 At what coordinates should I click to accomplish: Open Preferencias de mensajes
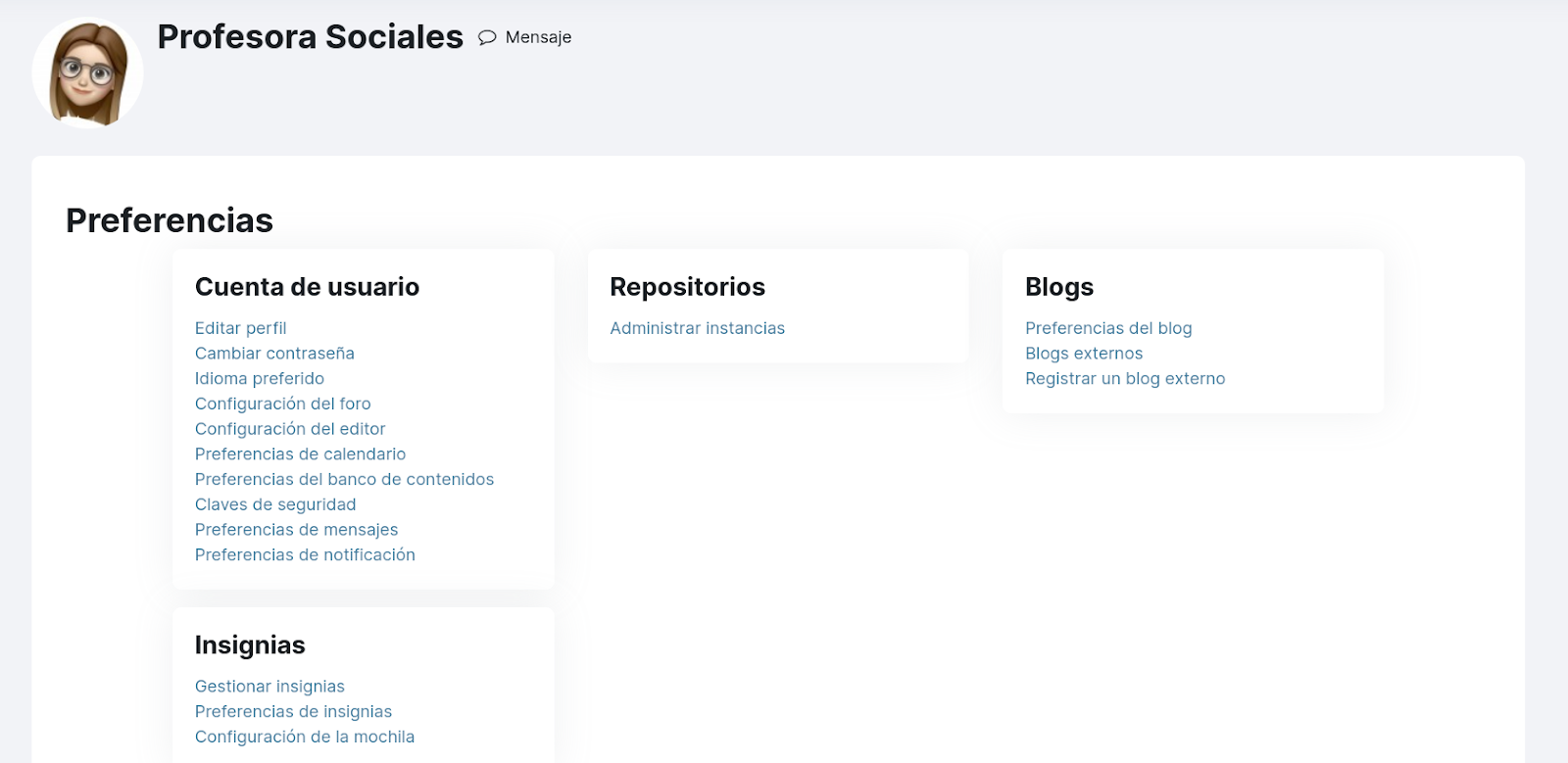click(297, 530)
